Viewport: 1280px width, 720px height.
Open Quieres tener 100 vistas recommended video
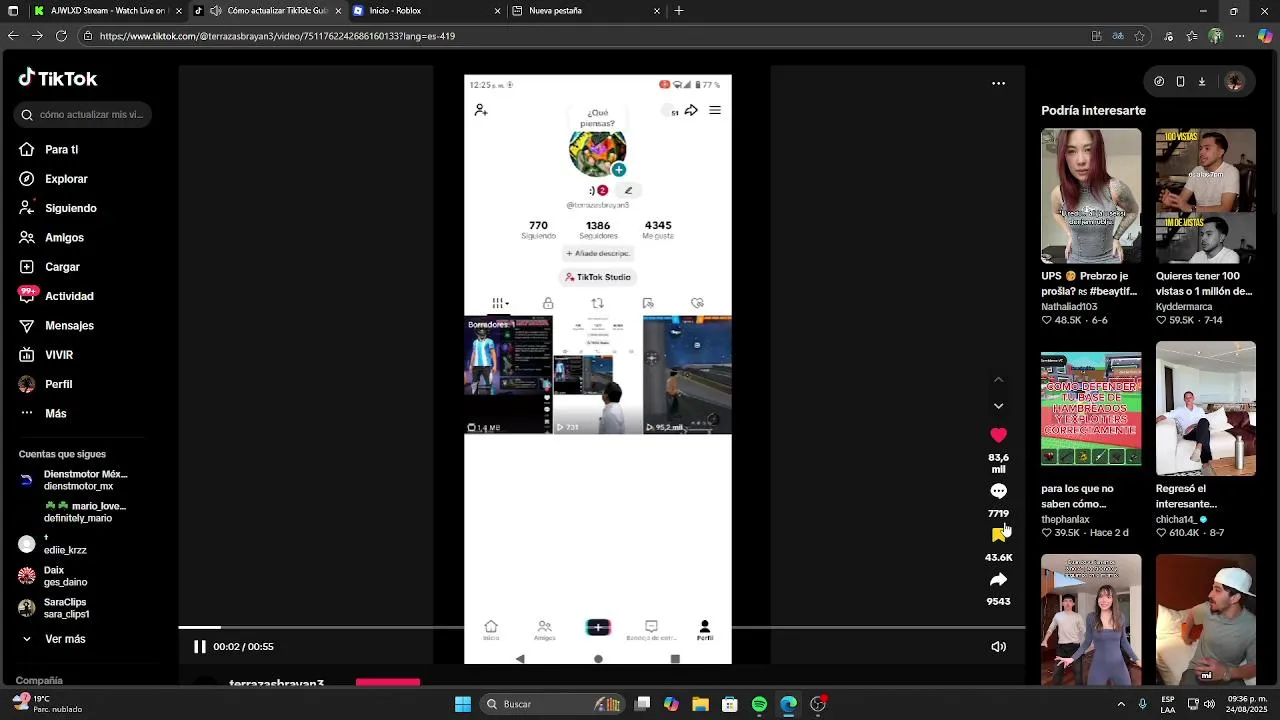tap(1206, 196)
